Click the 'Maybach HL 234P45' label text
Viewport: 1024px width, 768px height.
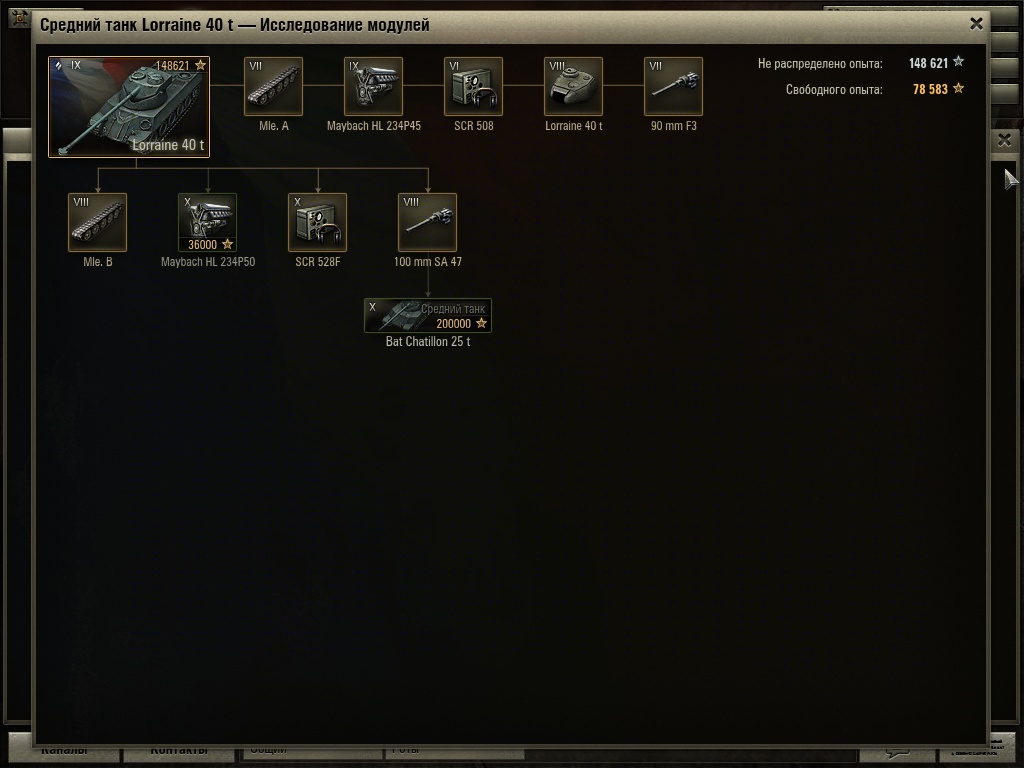[374, 126]
